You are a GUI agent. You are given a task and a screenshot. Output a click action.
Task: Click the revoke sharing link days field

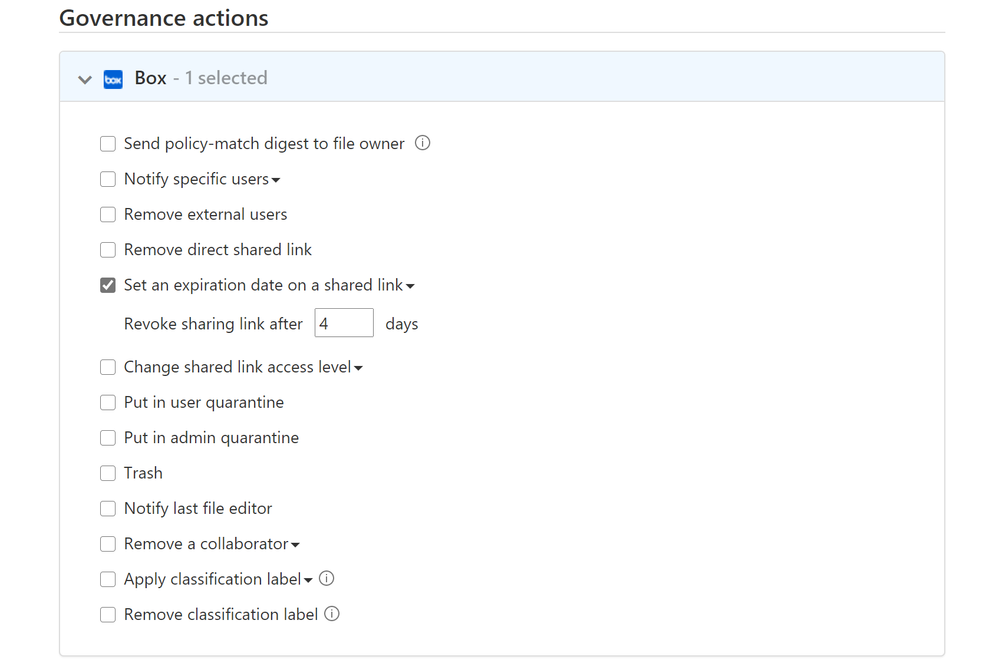coord(344,323)
